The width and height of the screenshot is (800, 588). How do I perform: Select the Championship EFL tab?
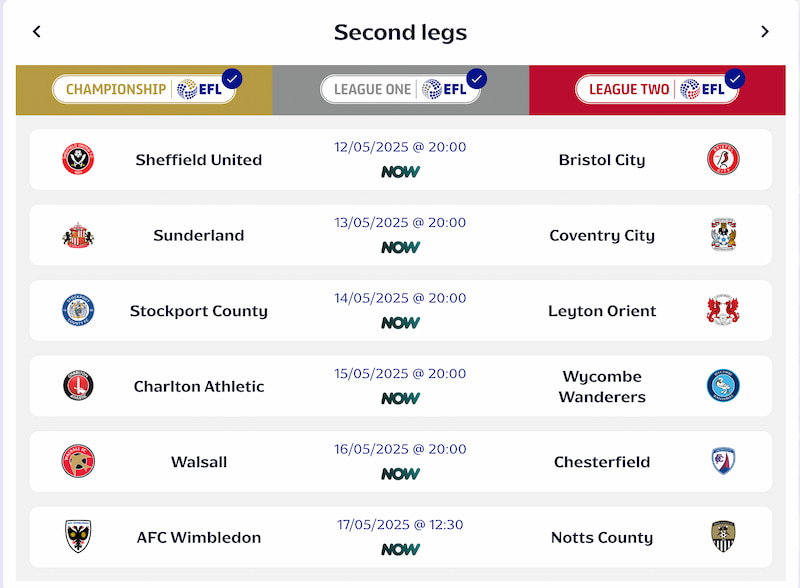click(x=144, y=89)
